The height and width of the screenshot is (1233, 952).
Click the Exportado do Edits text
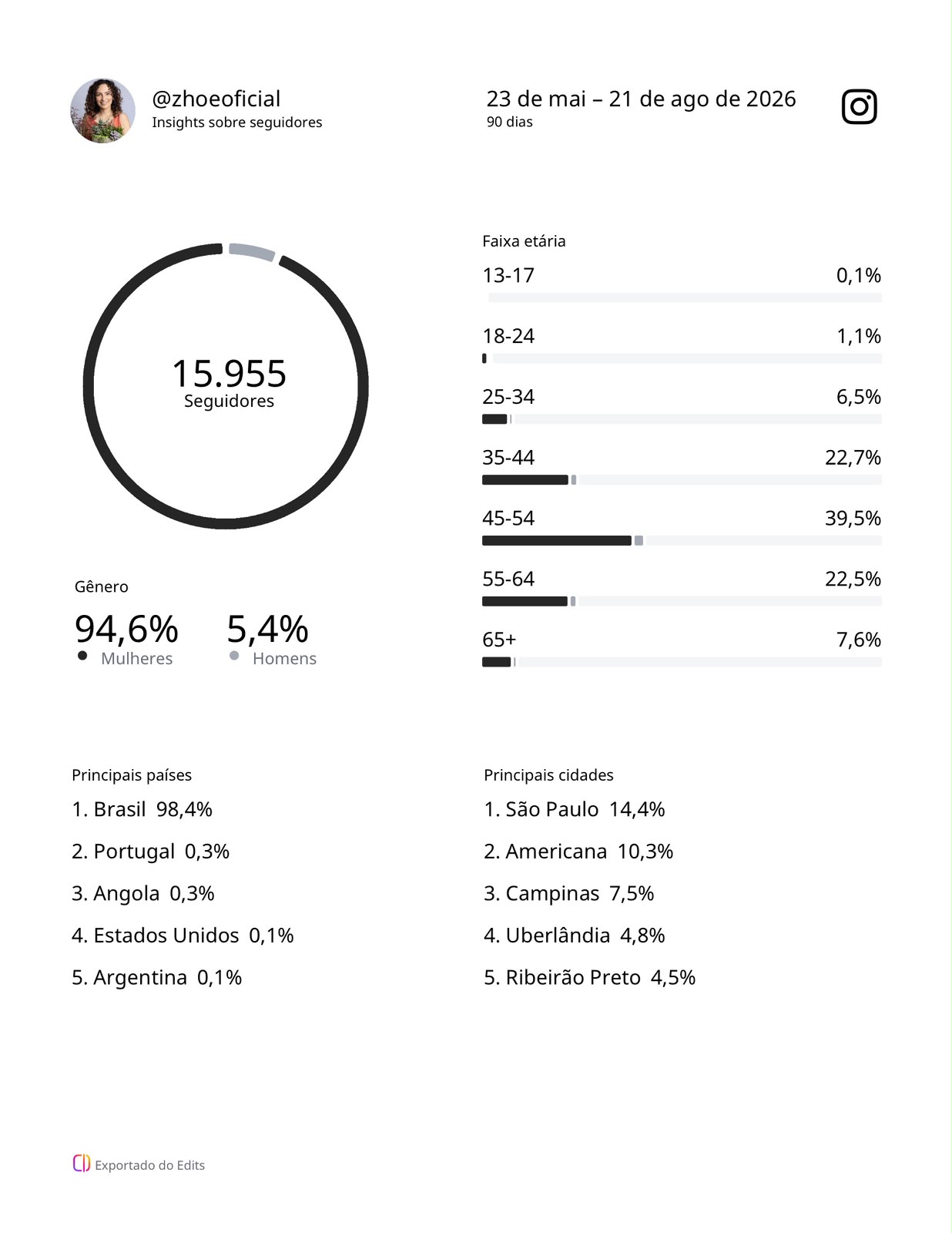click(149, 1165)
